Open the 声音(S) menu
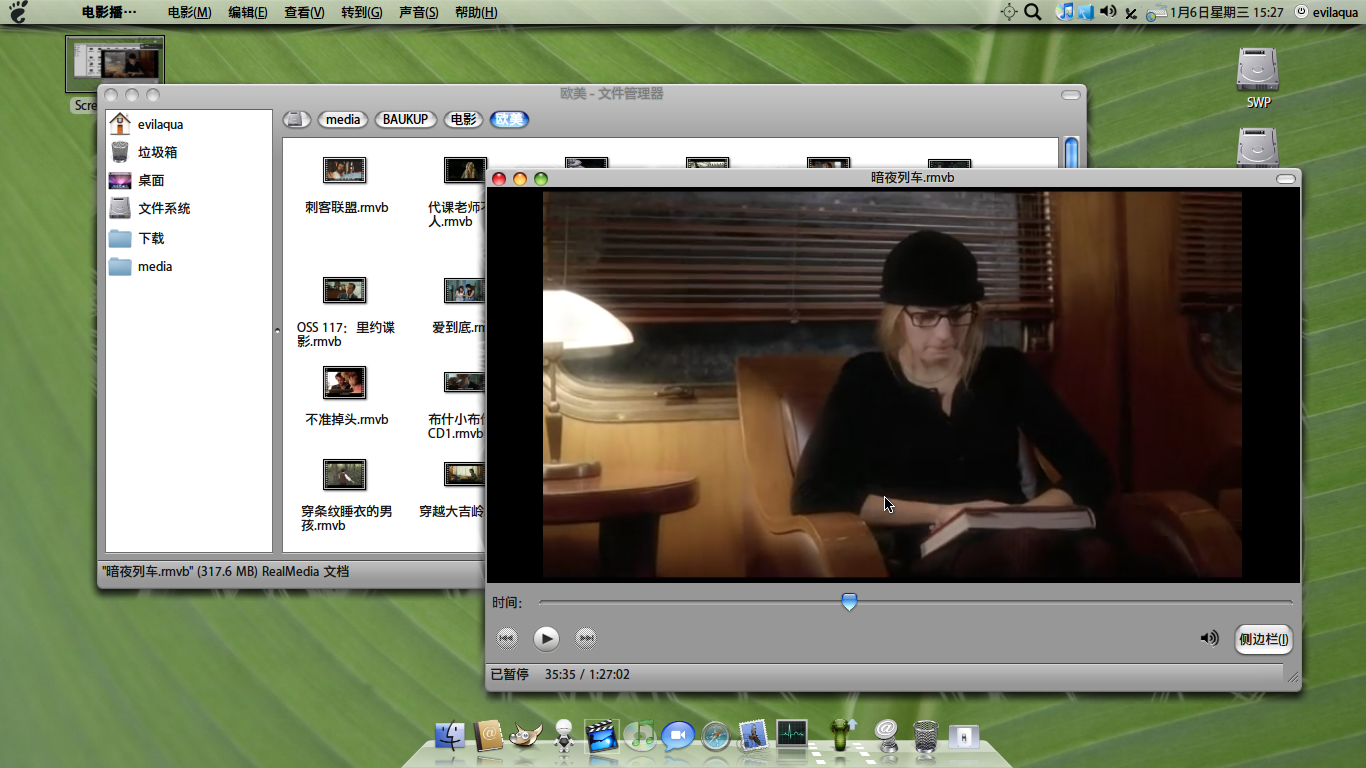This screenshot has width=1366, height=768. [x=418, y=12]
